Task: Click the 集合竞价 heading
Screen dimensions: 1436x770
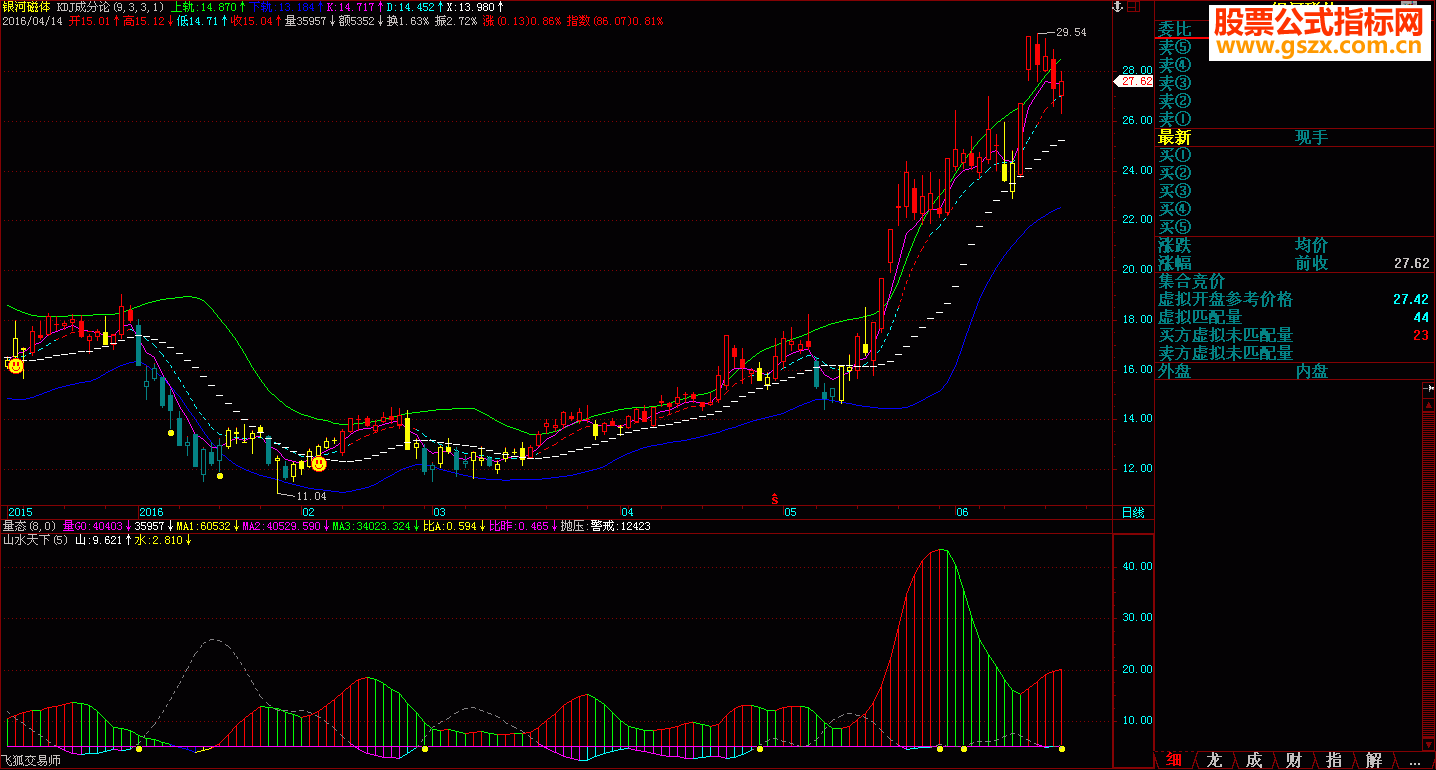Action: pyautogui.click(x=1192, y=281)
